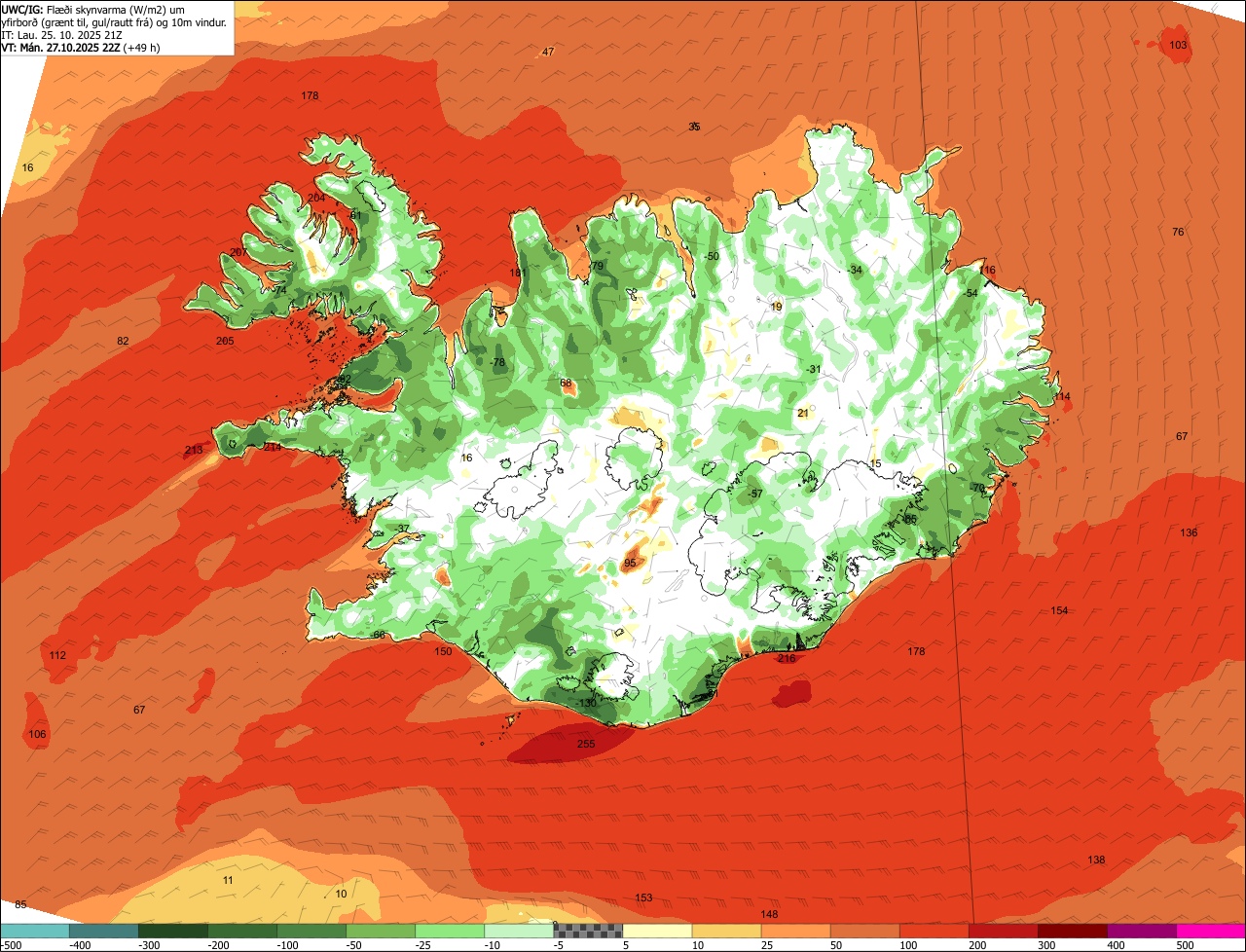Click the map value '181' in the northern bay
Viewport: 1246px width, 952px height.
pos(517,273)
